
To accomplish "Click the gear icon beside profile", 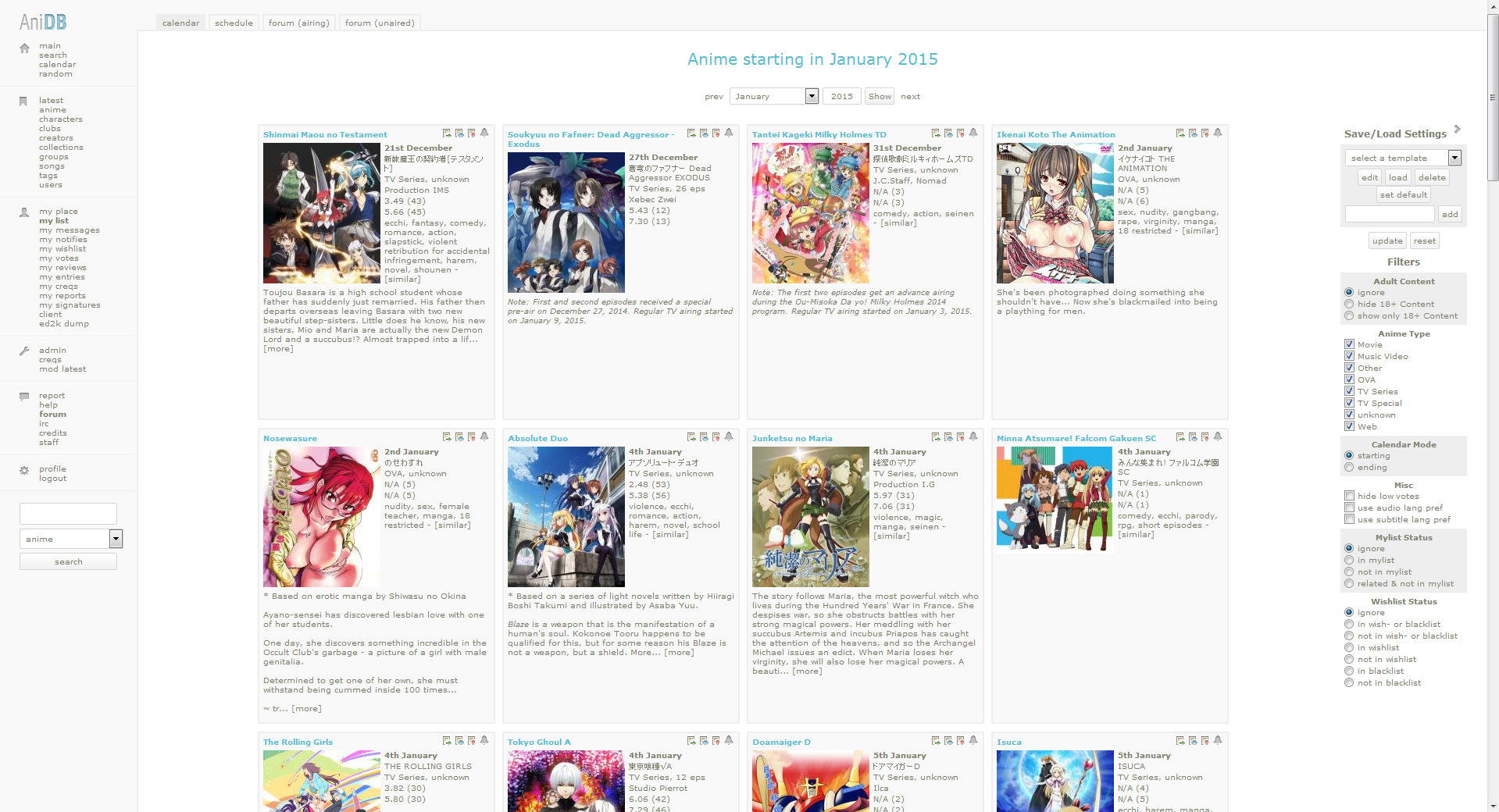I will (x=24, y=471).
